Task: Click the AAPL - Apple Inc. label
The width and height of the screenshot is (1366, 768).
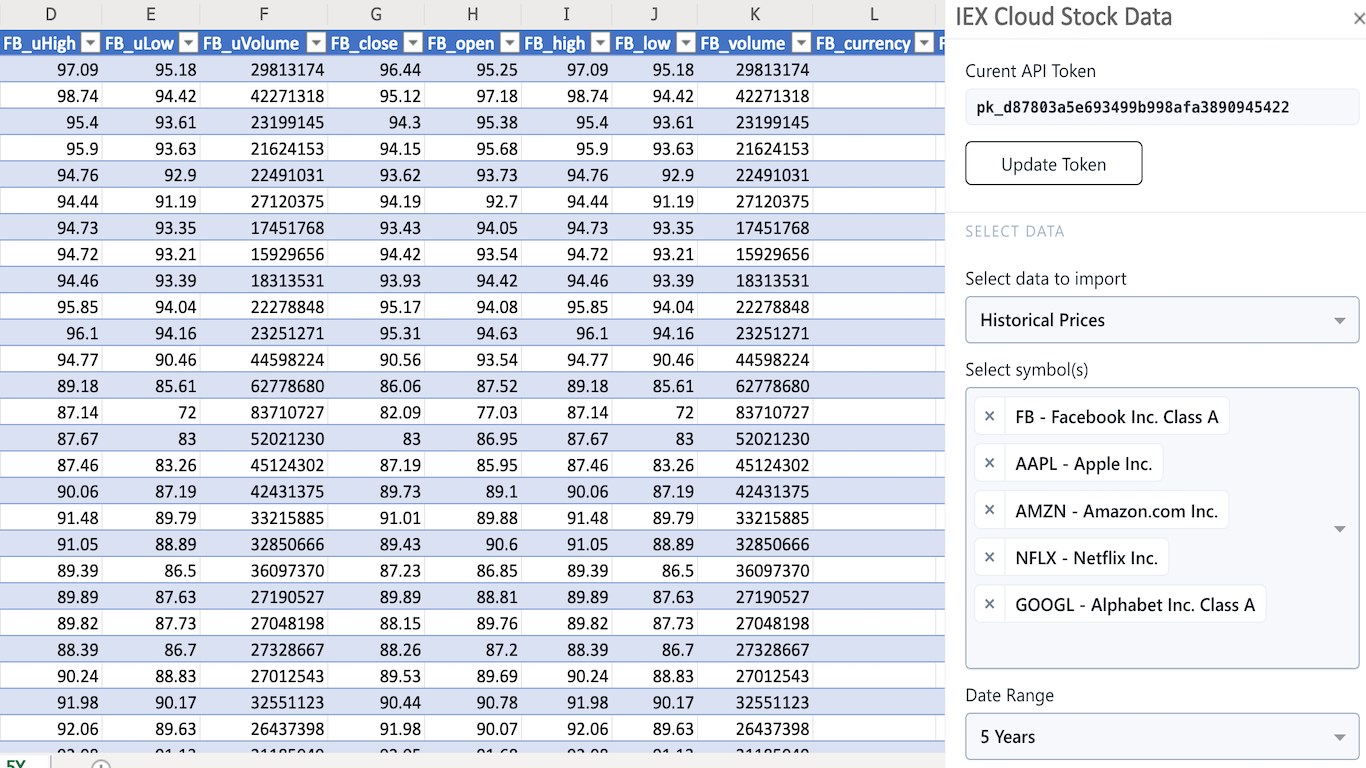Action: (x=1084, y=464)
